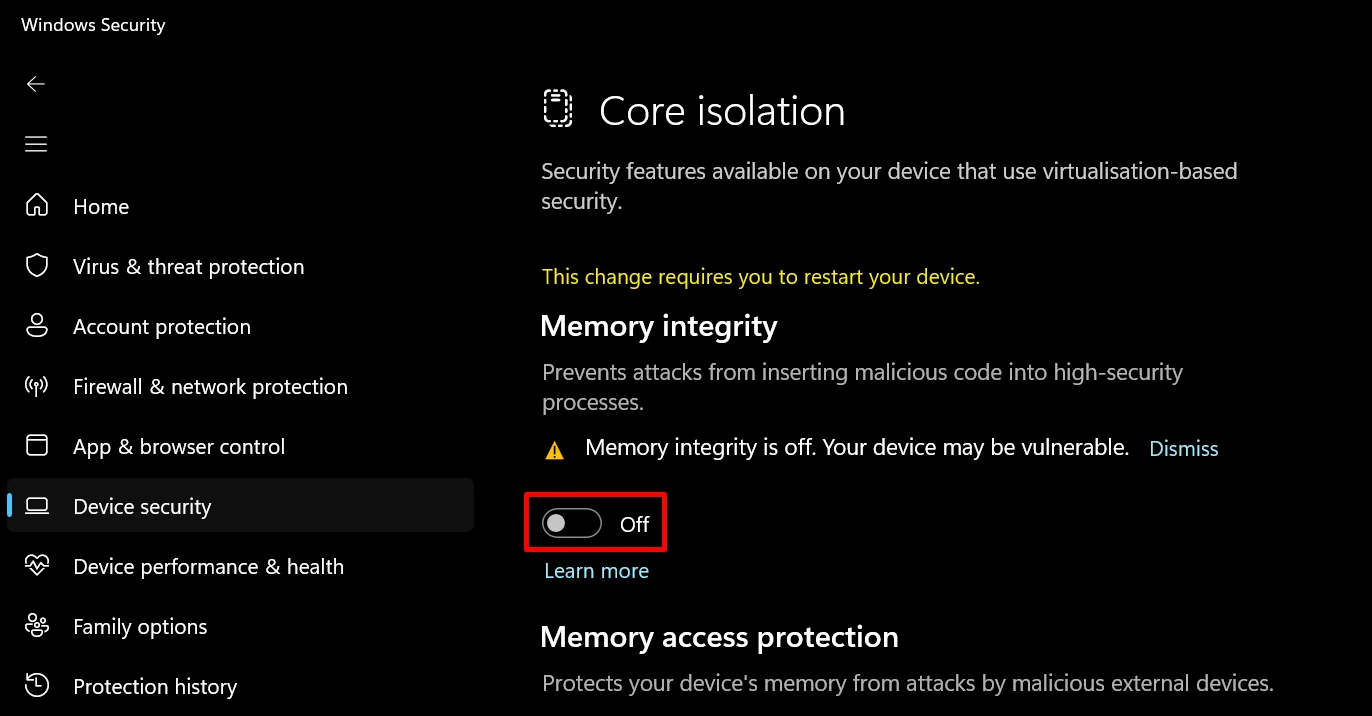
Task: Dismiss the memory integrity warning
Action: tap(1183, 448)
